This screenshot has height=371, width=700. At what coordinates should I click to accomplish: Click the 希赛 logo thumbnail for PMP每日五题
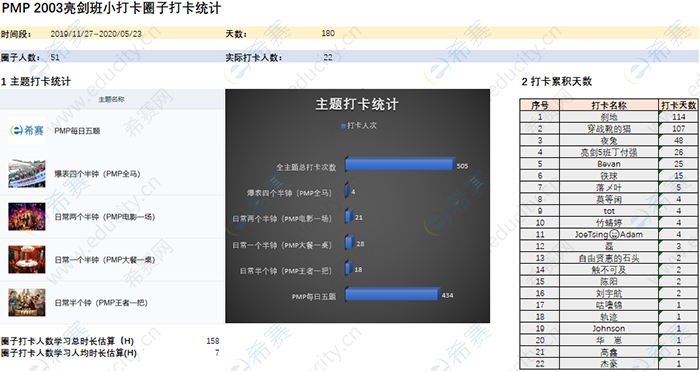click(27, 130)
